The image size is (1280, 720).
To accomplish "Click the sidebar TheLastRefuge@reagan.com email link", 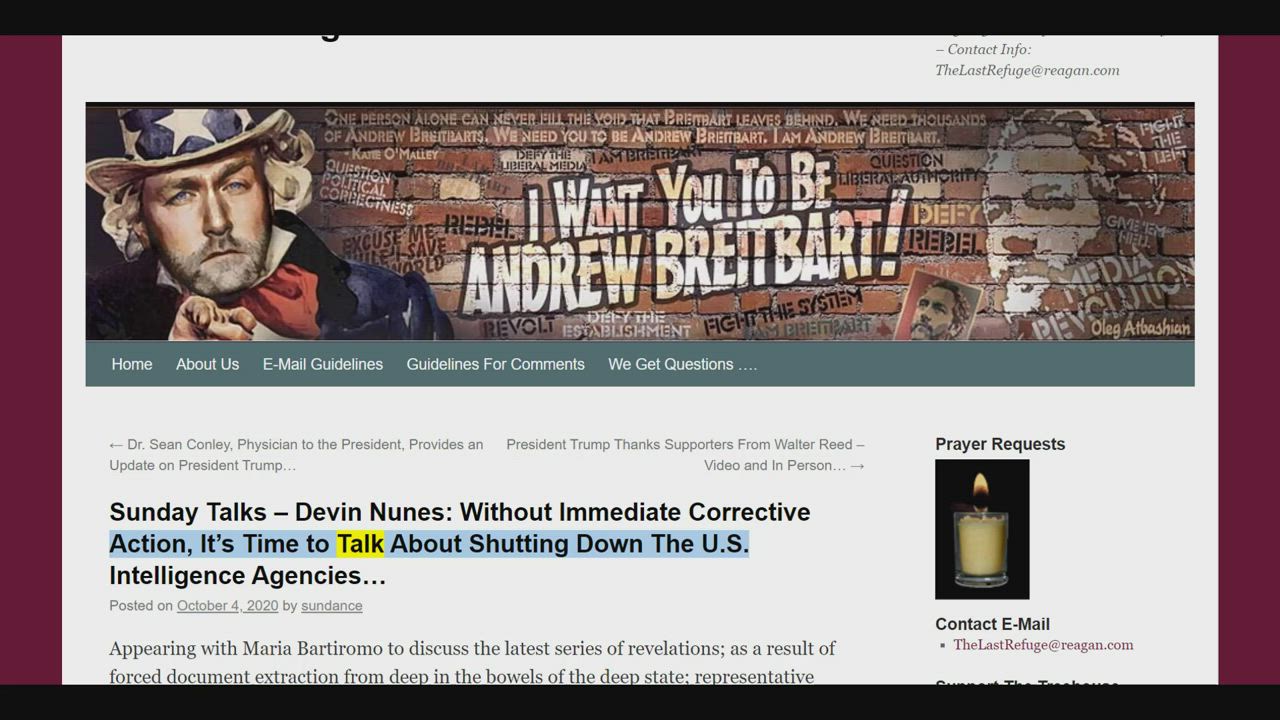I will pyautogui.click(x=1043, y=645).
